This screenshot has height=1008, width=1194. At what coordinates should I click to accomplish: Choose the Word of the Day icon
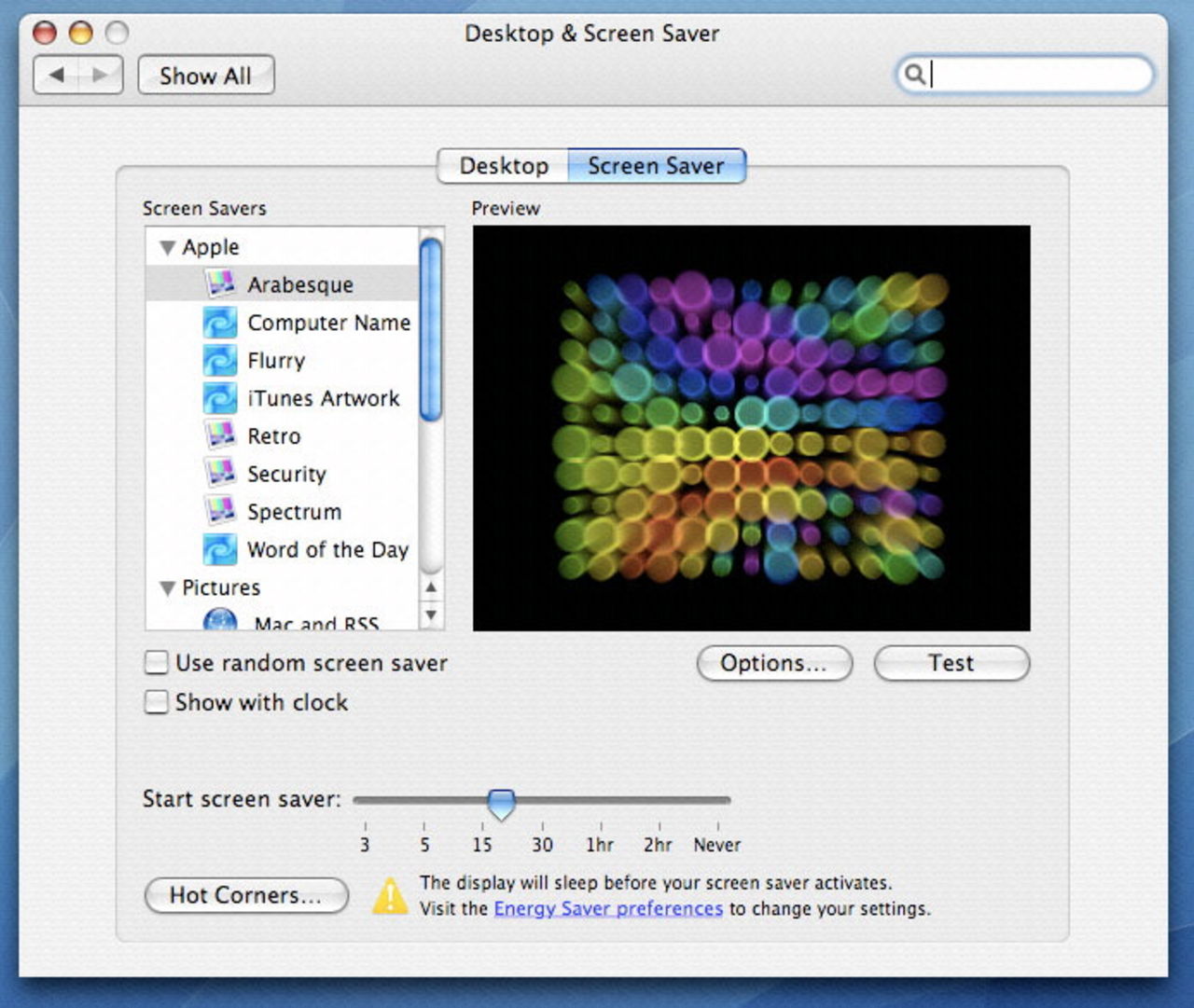click(221, 549)
